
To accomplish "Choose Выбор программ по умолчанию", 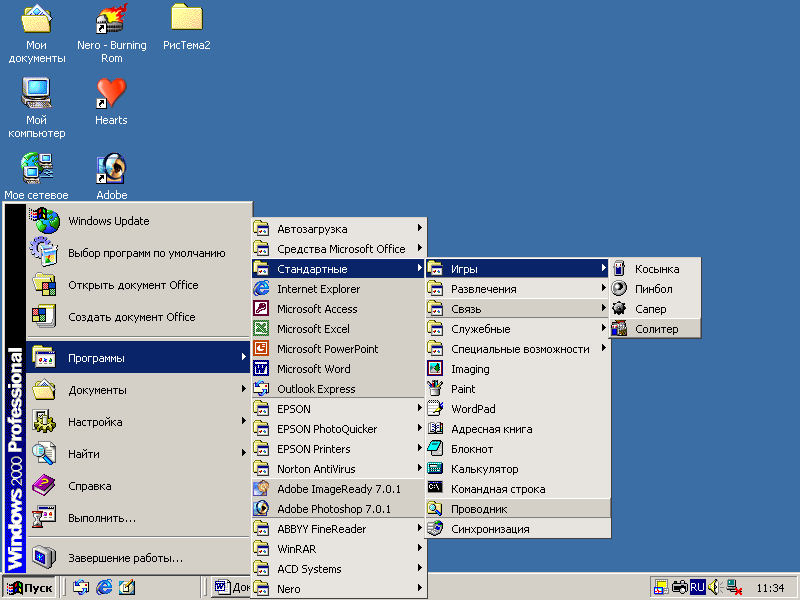I will pyautogui.click(x=139, y=253).
